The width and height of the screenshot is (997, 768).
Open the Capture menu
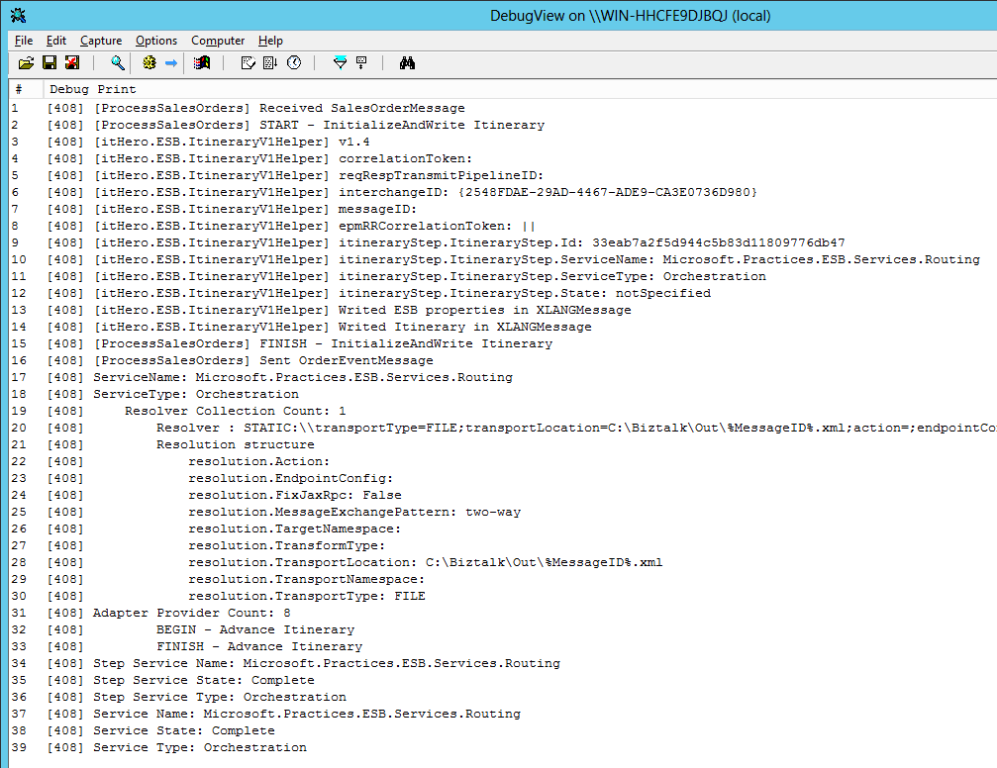tap(100, 41)
